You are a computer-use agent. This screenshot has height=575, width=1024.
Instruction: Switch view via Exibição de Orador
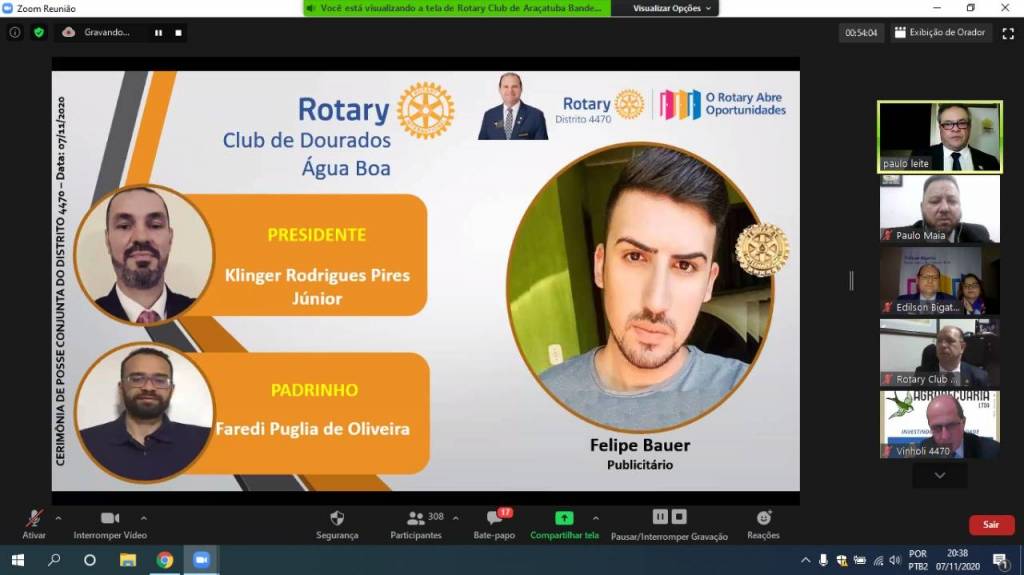(940, 33)
